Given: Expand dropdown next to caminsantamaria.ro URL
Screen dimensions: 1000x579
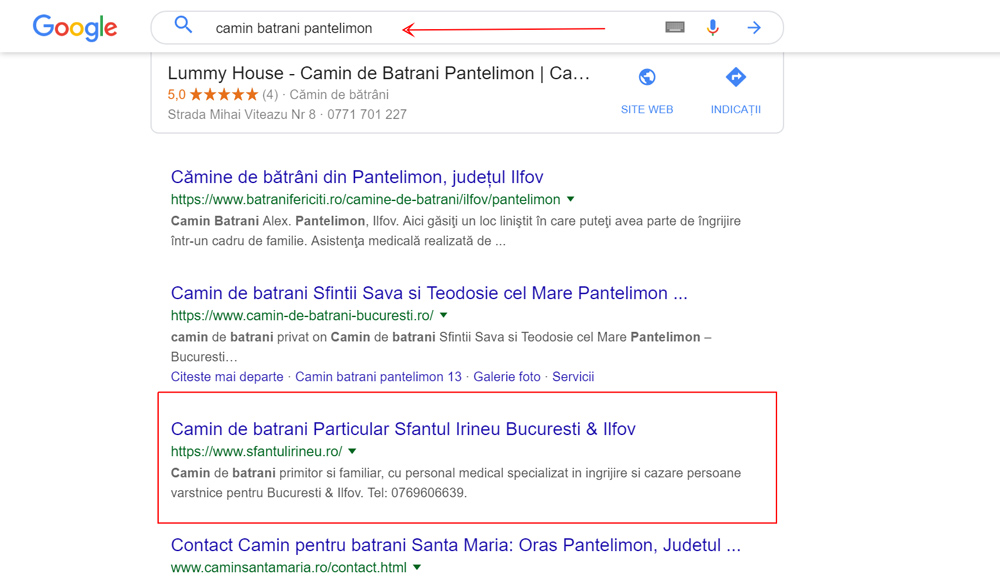Looking at the screenshot, I should point(417,567).
